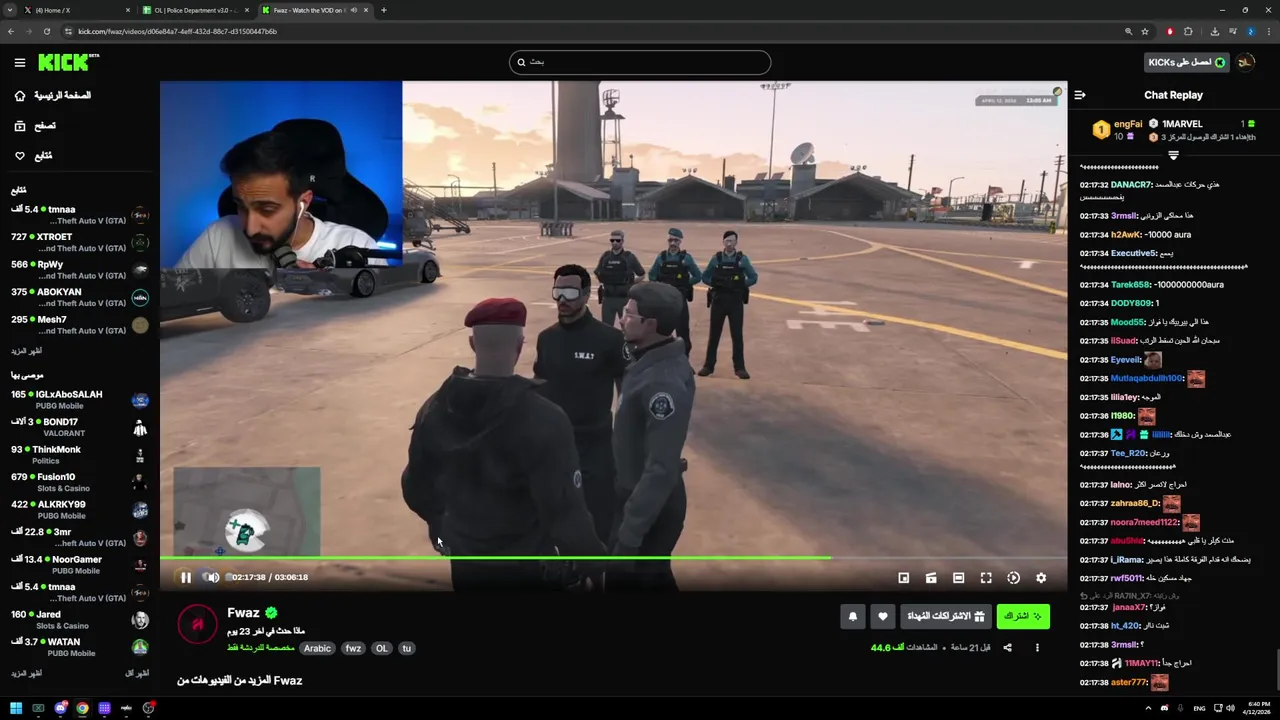
Task: Open Mesh7 followed channel
Action: coord(80,325)
